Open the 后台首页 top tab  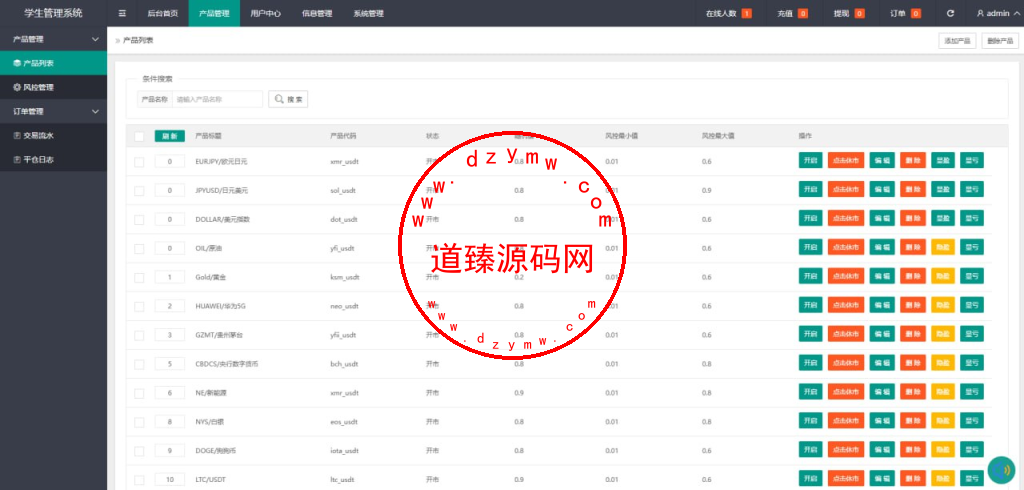pyautogui.click(x=163, y=13)
